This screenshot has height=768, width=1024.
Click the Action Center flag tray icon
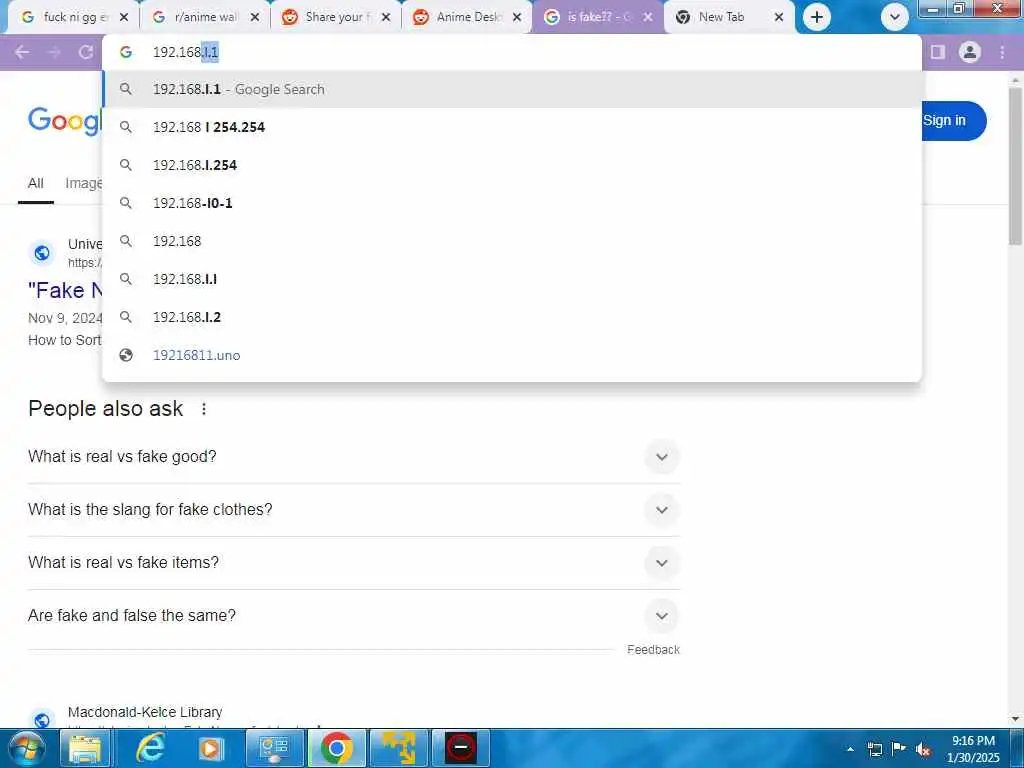[899, 749]
